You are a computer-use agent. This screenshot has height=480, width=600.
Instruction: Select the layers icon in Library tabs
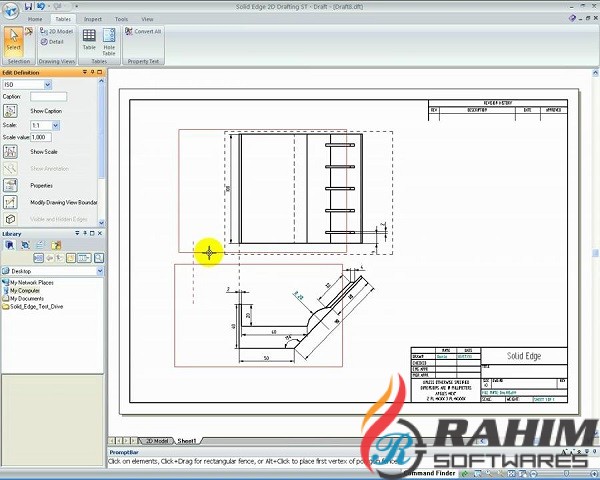coord(40,245)
